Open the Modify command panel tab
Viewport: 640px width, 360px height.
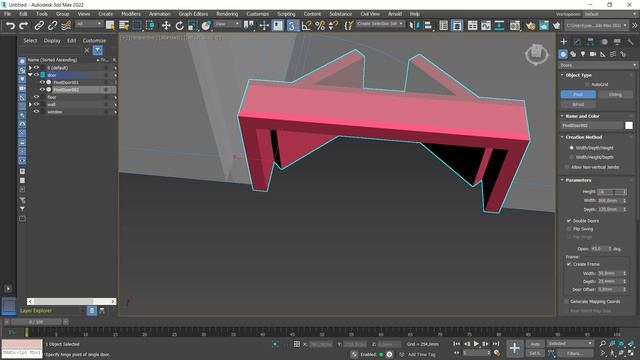(x=577, y=42)
